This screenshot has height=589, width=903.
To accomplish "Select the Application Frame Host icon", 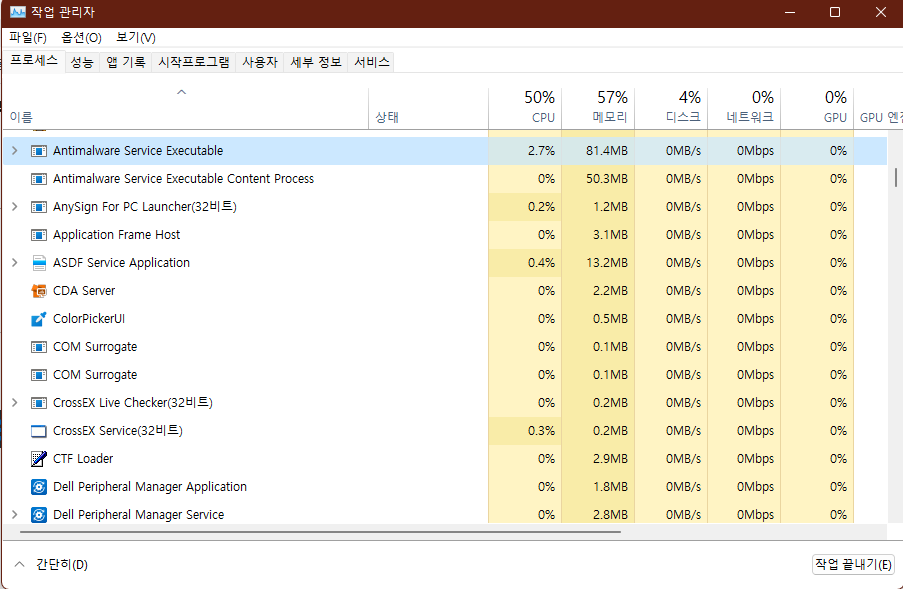I will point(38,234).
